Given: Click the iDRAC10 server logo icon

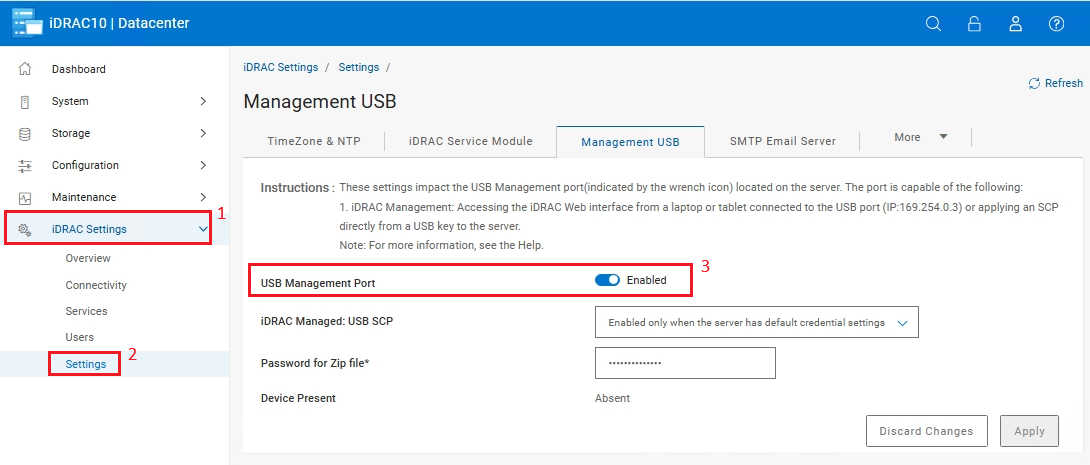Looking at the screenshot, I should coord(27,23).
